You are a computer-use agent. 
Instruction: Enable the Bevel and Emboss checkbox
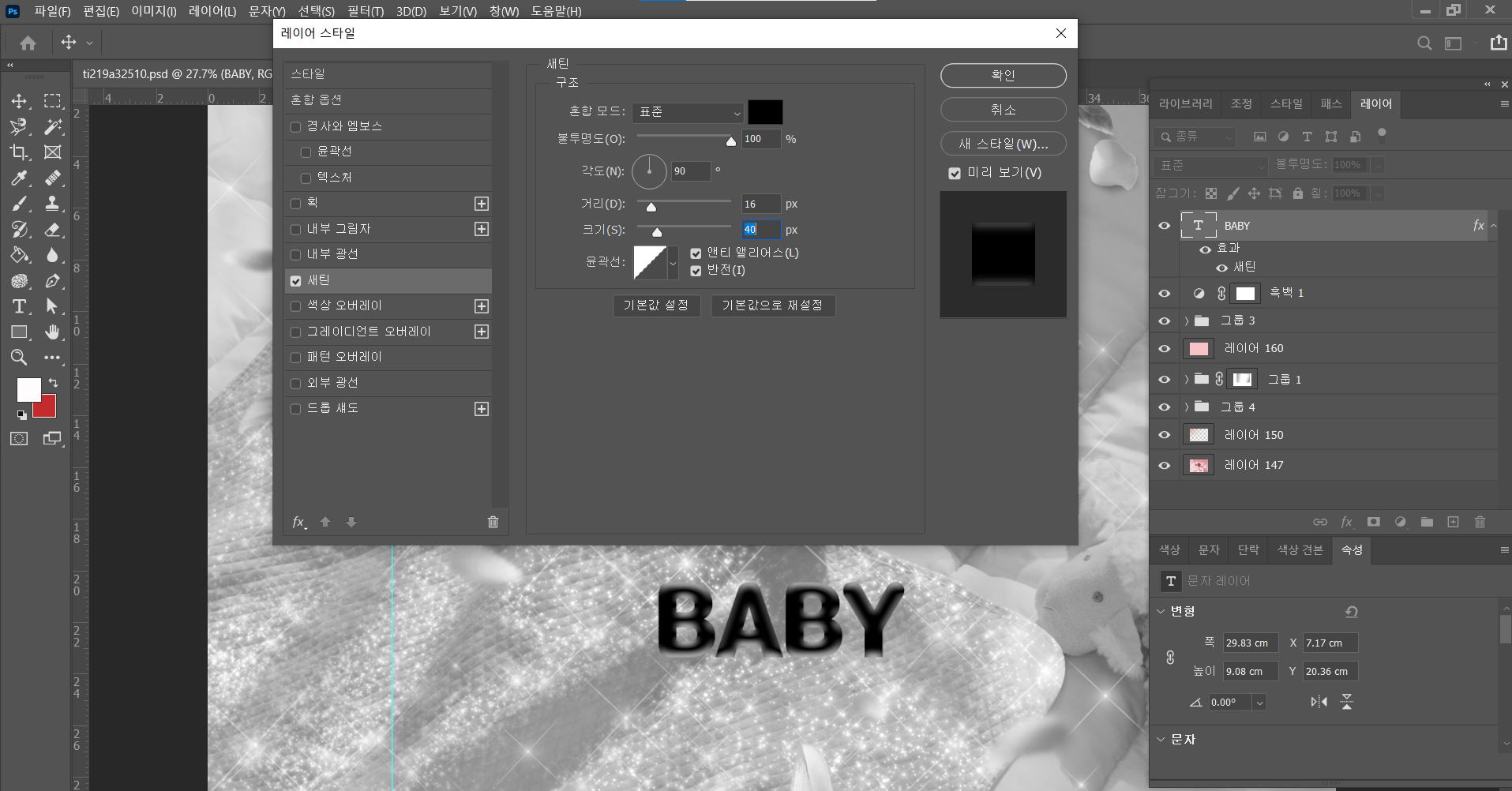(296, 127)
